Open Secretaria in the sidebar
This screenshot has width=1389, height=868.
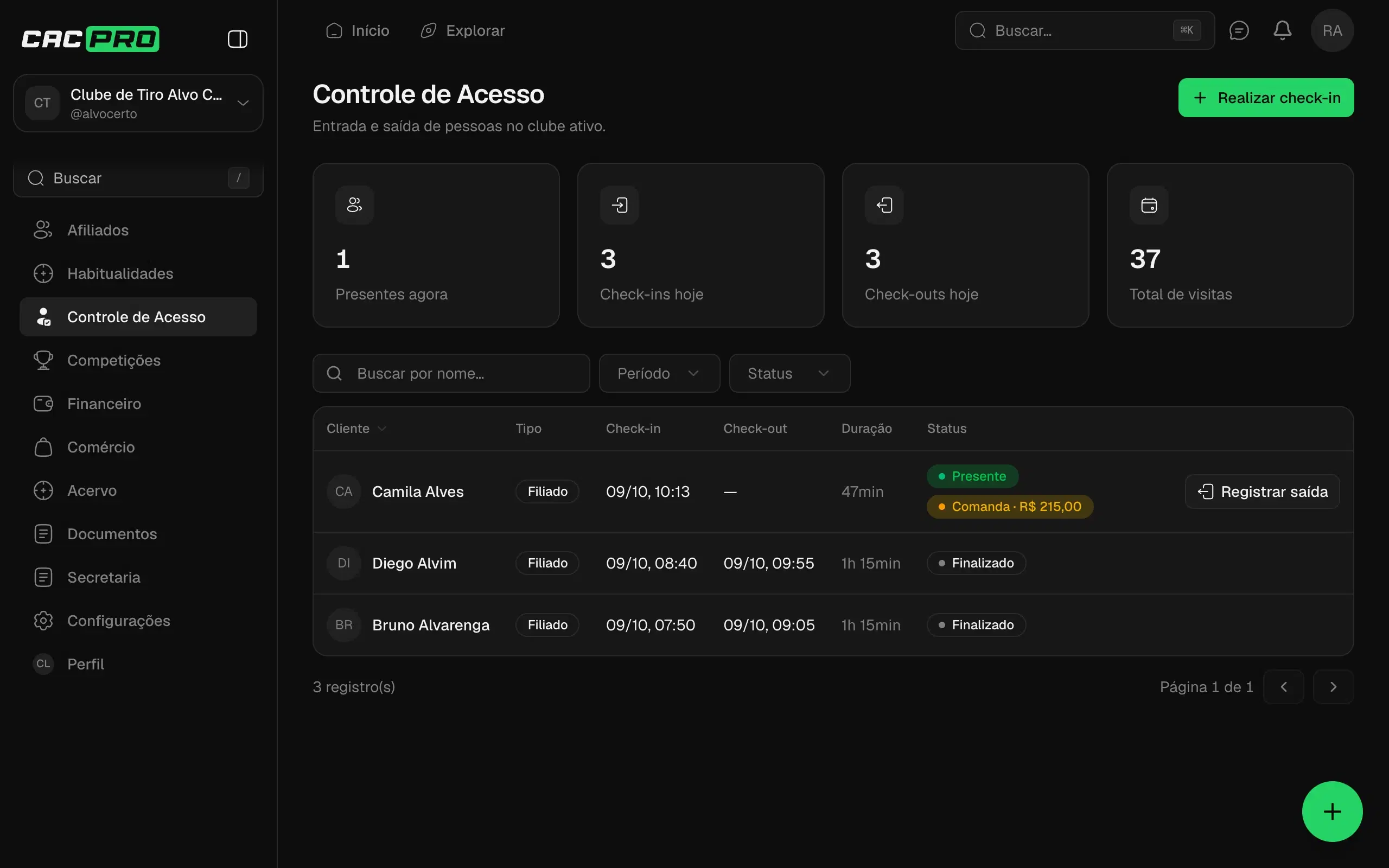pyautogui.click(x=138, y=578)
